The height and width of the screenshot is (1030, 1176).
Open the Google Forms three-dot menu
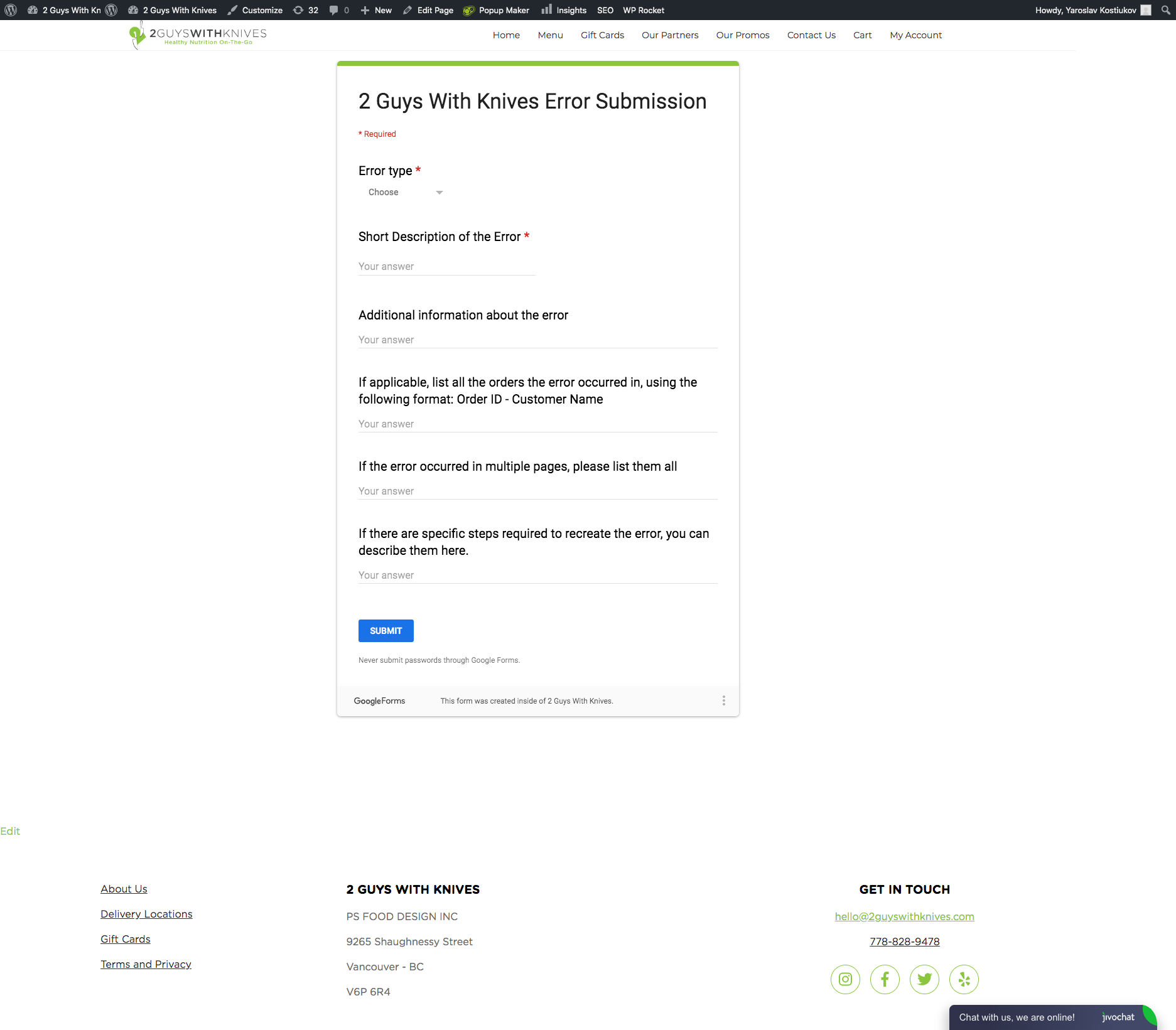pyautogui.click(x=723, y=700)
